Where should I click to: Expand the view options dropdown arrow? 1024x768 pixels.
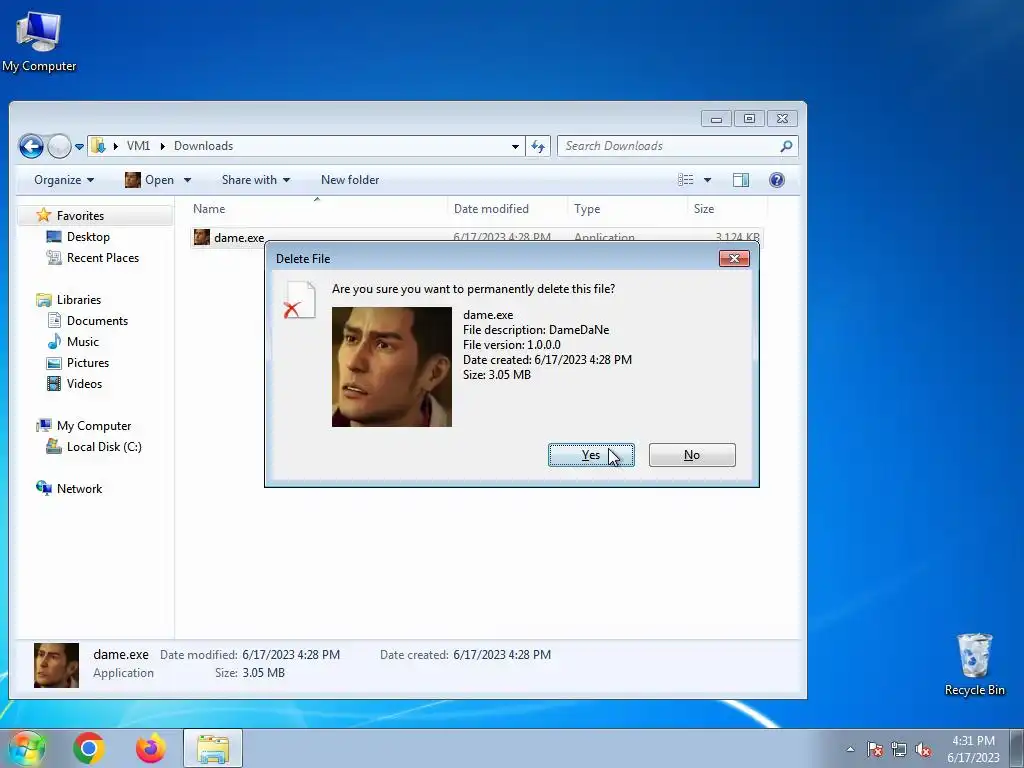[x=707, y=180]
